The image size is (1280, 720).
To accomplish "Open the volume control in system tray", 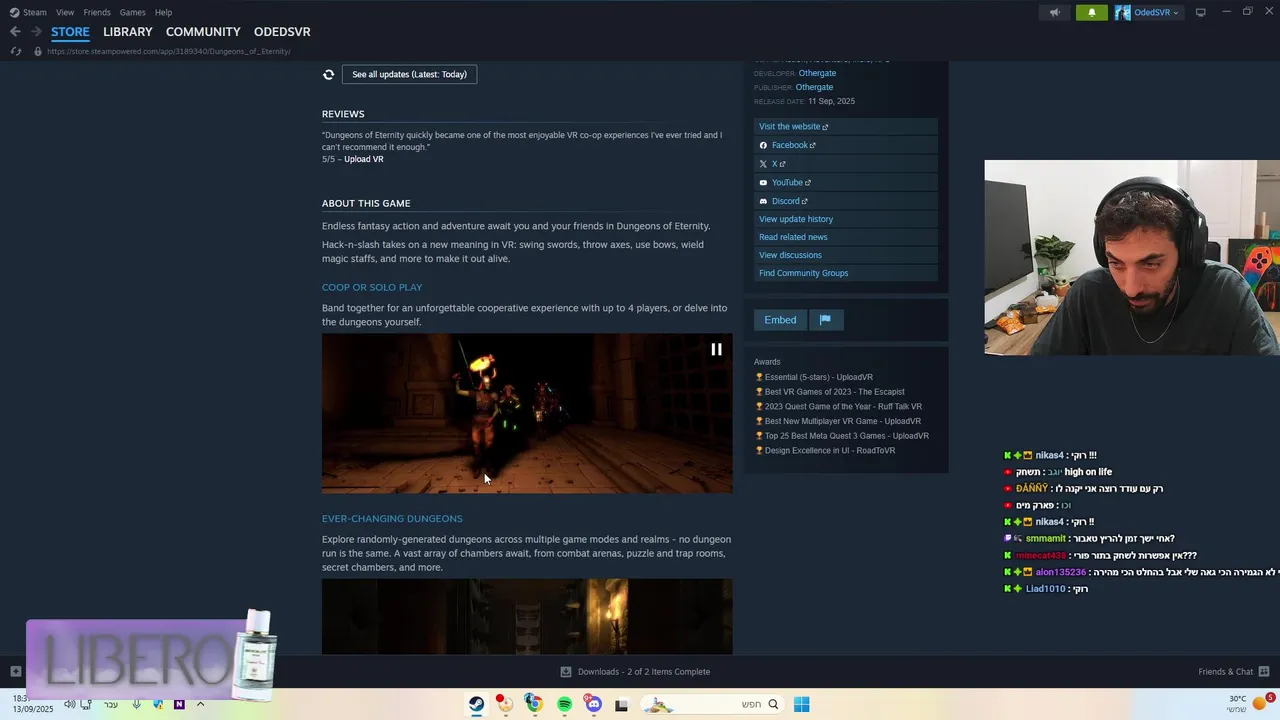I will click(69, 704).
